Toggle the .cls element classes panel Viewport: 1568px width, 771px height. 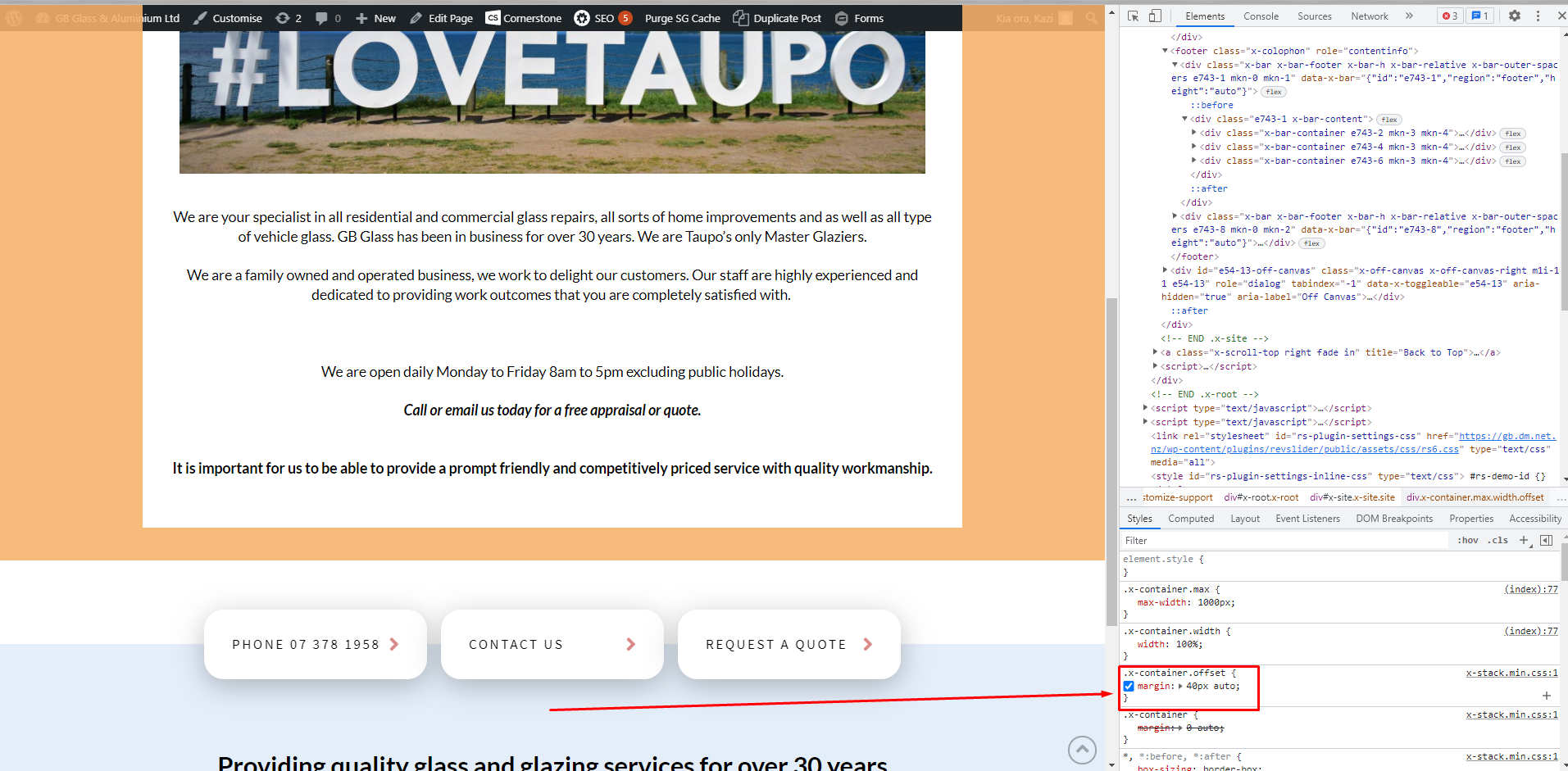(1498, 540)
